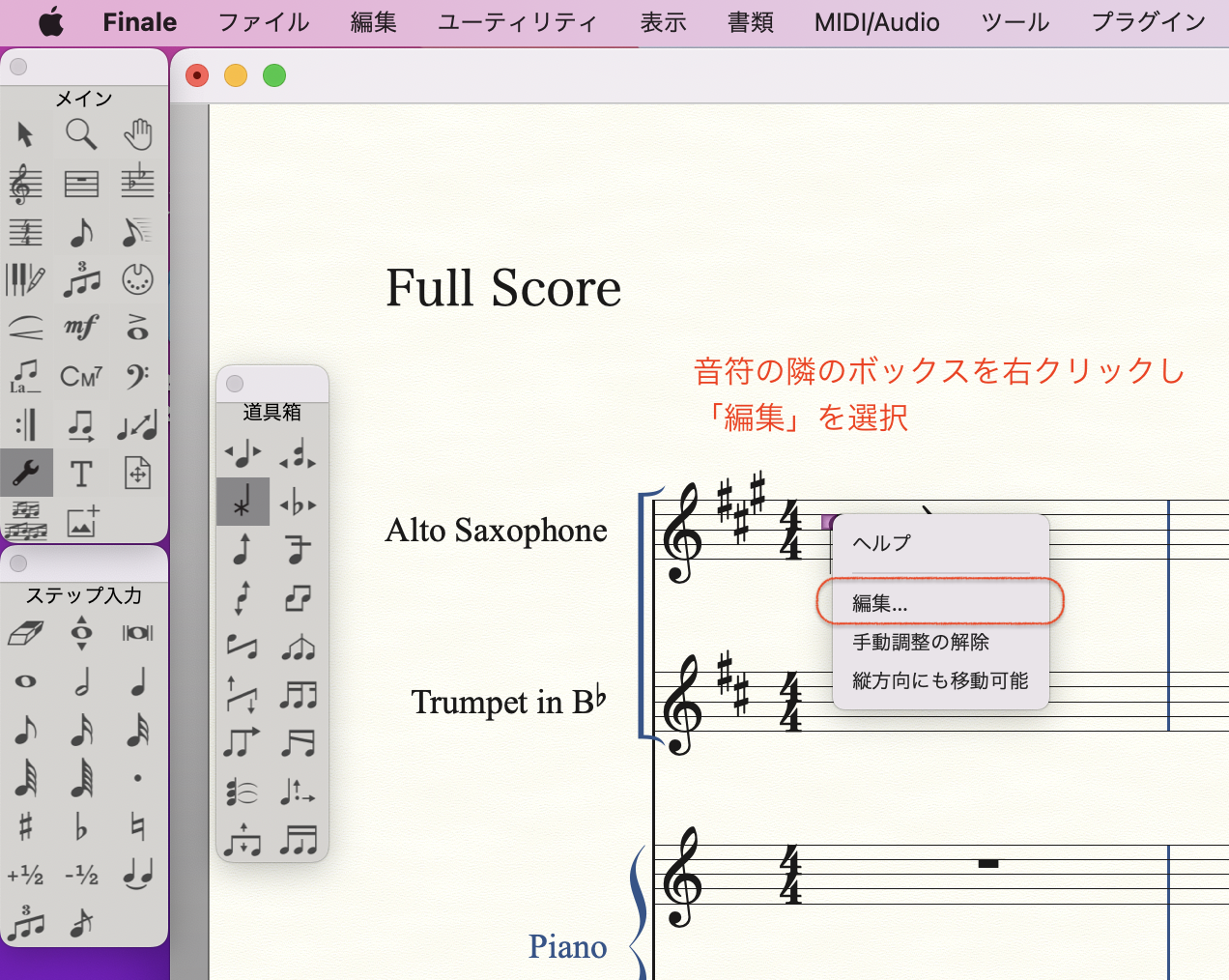Choose the Tie tool in toolbox
Screen dimensions: 1229x980
pos(243,793)
